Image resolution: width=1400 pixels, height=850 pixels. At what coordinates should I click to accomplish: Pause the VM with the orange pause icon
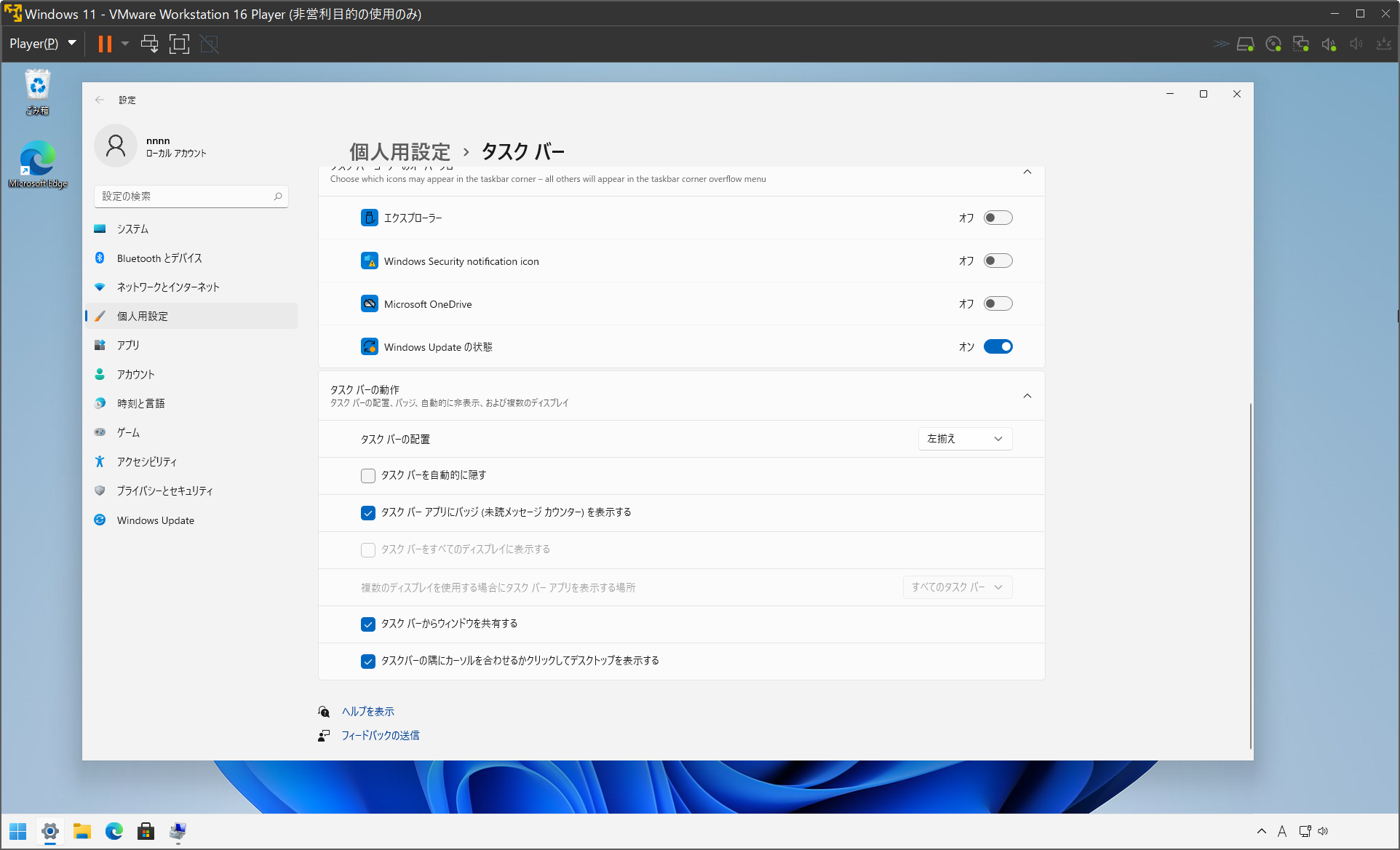coord(105,44)
